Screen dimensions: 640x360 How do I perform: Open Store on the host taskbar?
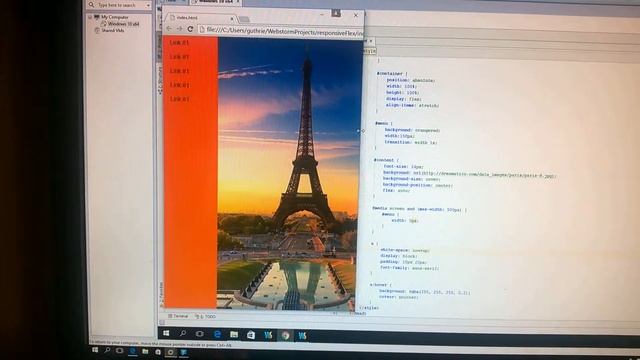click(x=158, y=352)
